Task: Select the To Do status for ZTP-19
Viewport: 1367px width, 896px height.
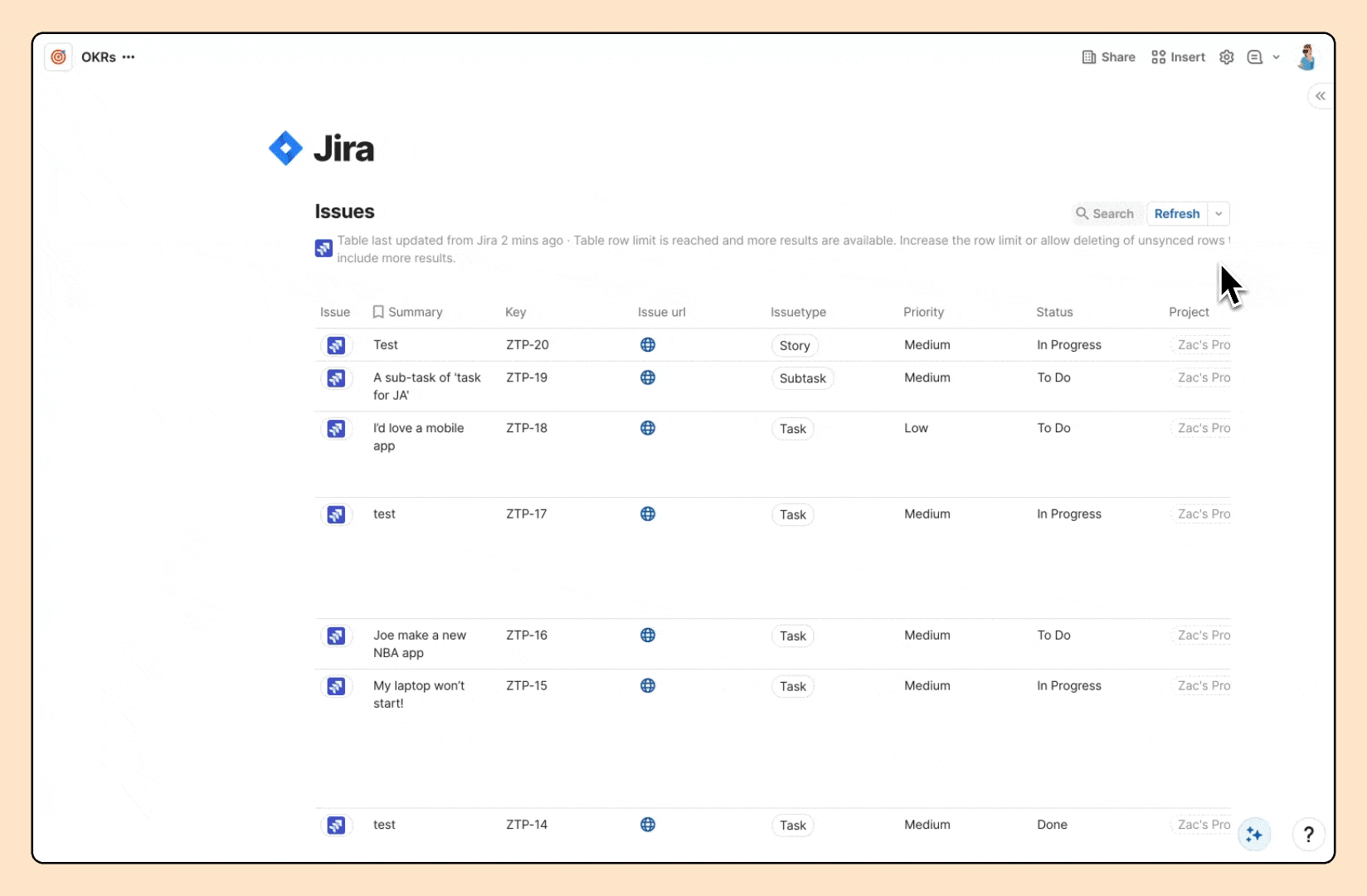Action: point(1053,377)
